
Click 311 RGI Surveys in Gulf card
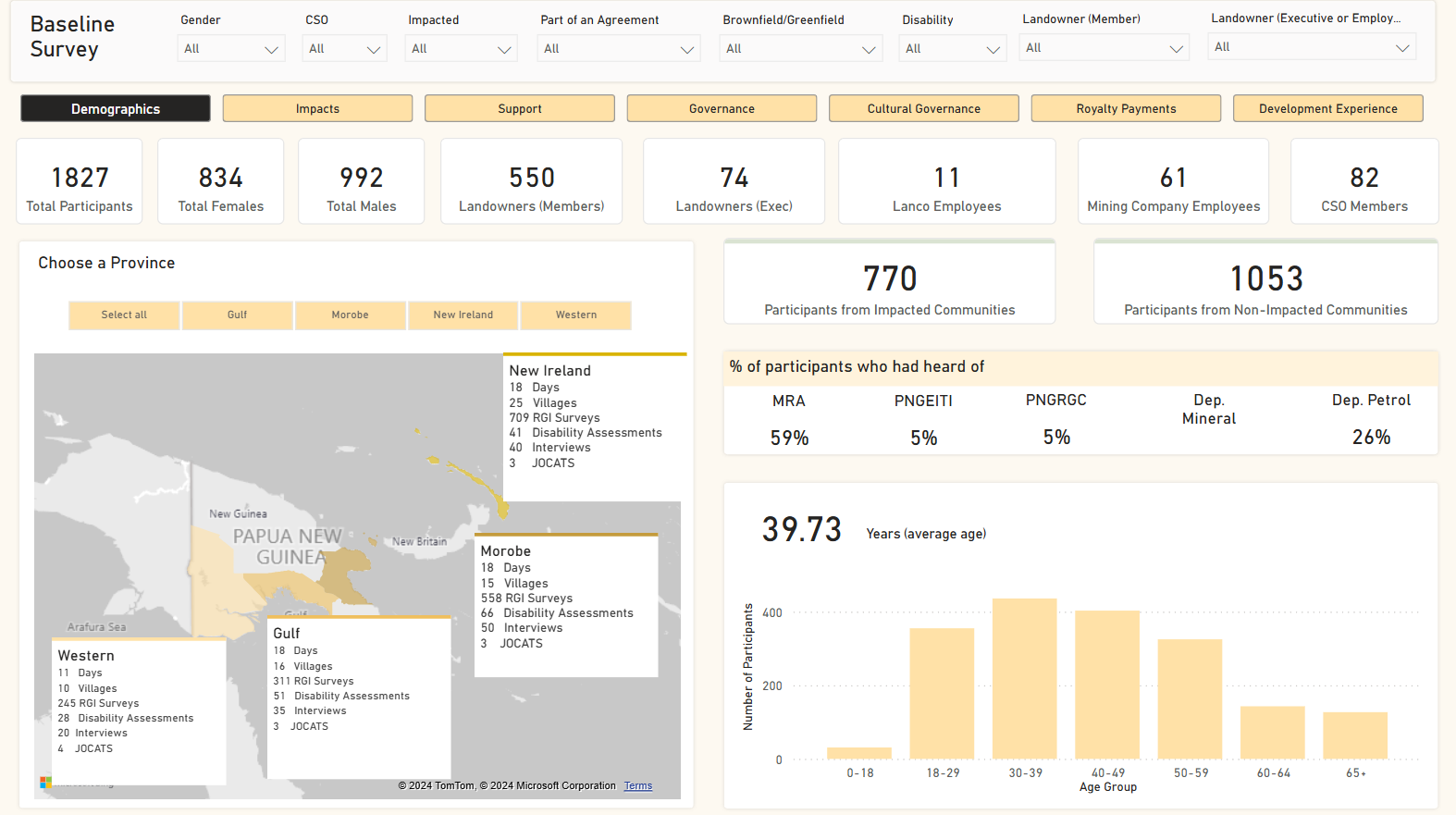click(314, 681)
